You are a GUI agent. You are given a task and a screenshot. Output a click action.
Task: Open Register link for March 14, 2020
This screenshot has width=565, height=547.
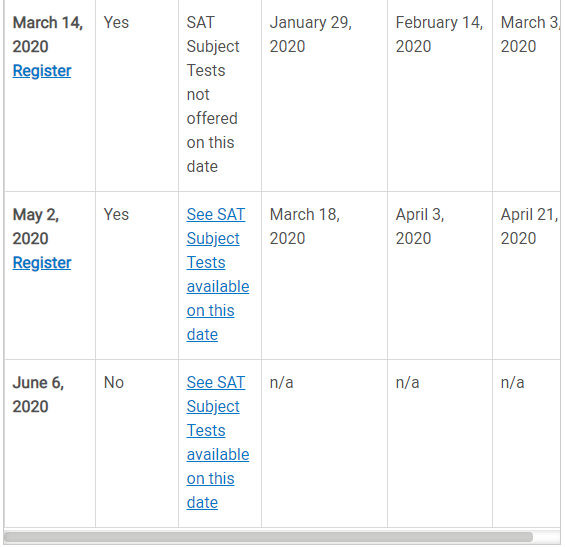point(42,71)
